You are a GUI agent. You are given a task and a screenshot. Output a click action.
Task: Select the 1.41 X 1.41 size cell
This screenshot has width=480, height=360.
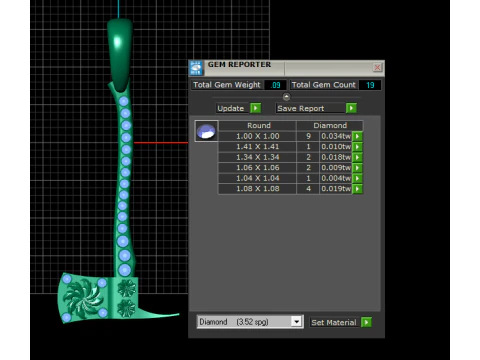[x=257, y=147]
